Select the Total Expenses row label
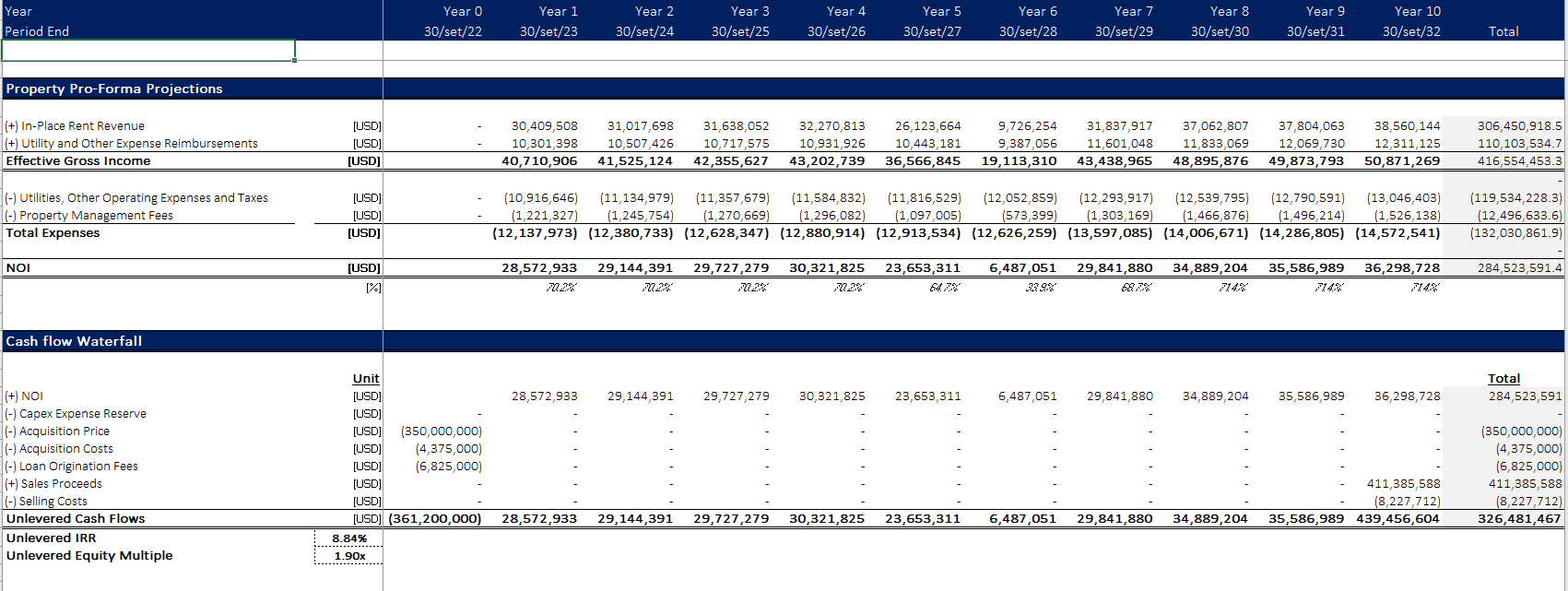The height and width of the screenshot is (591, 1568). 53,233
